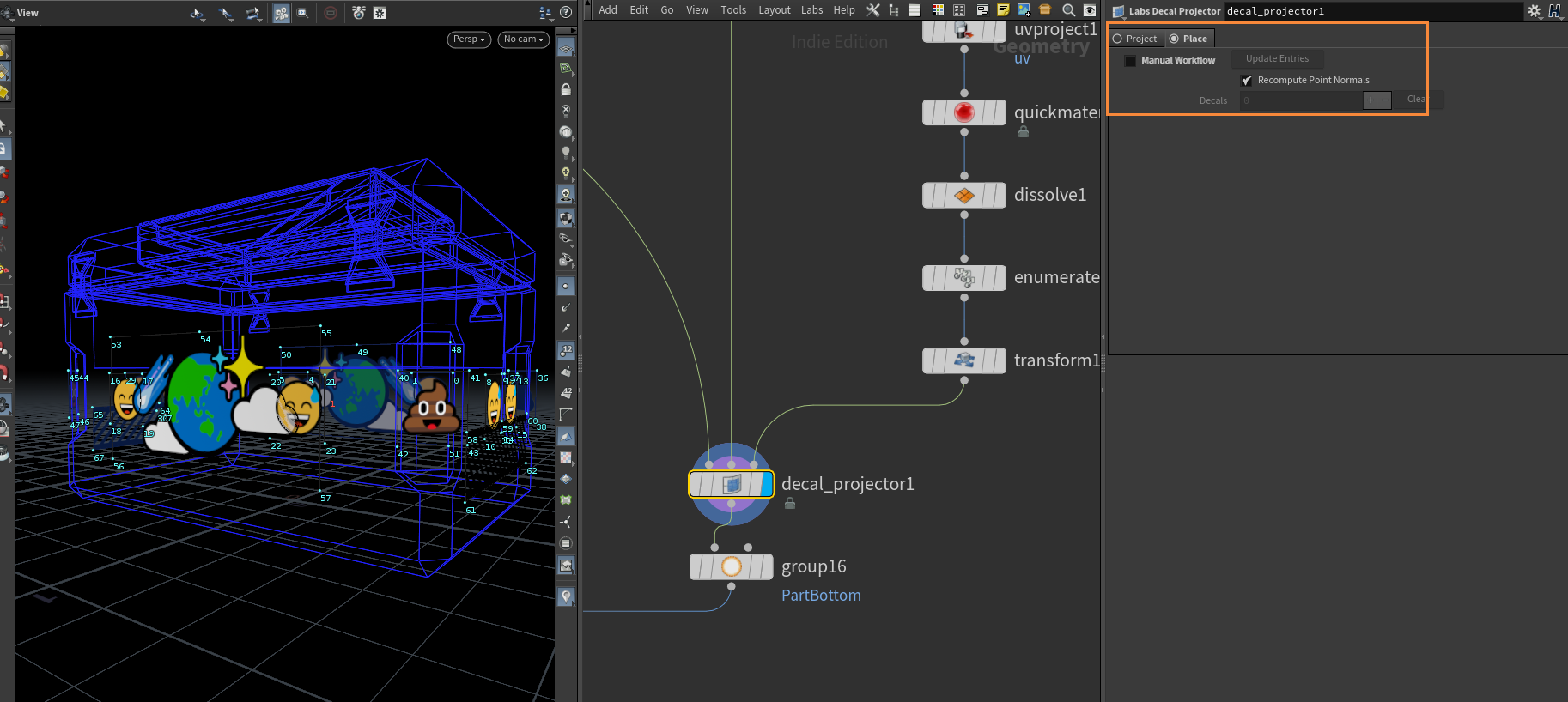Edit the decal_projector1 node name field
The image size is (1568, 702).
1372,11
